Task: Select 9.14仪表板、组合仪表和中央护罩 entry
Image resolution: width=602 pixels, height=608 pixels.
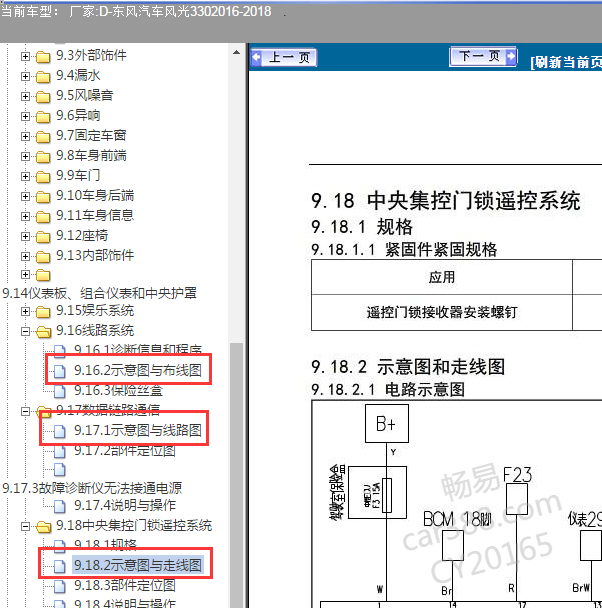Action: click(100, 294)
